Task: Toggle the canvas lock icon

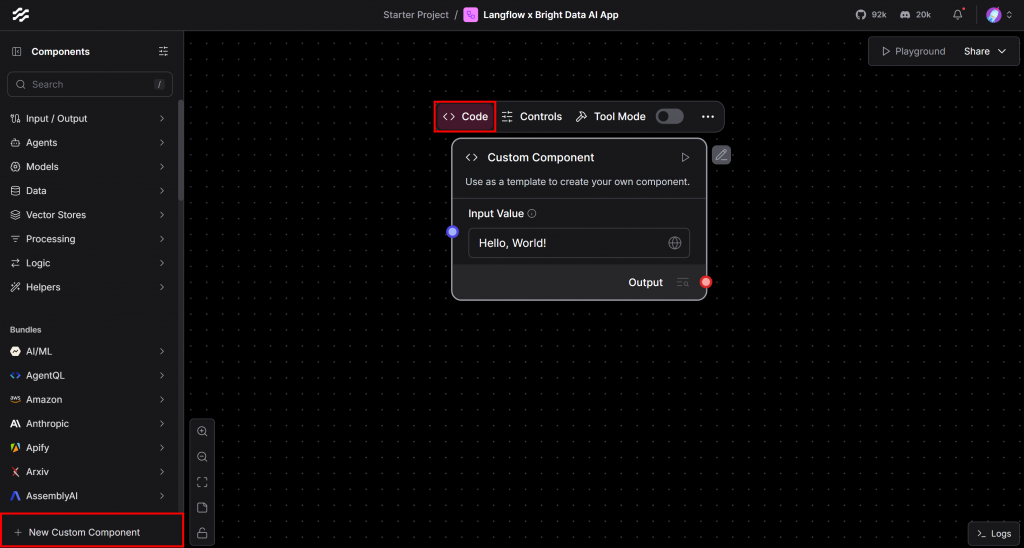Action: click(x=202, y=533)
